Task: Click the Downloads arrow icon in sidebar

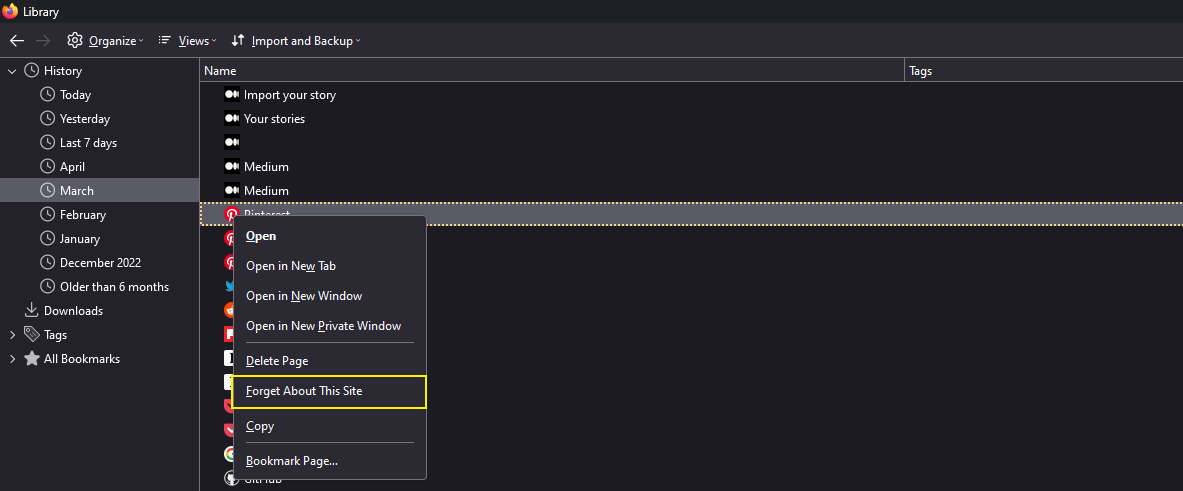Action: coord(32,311)
